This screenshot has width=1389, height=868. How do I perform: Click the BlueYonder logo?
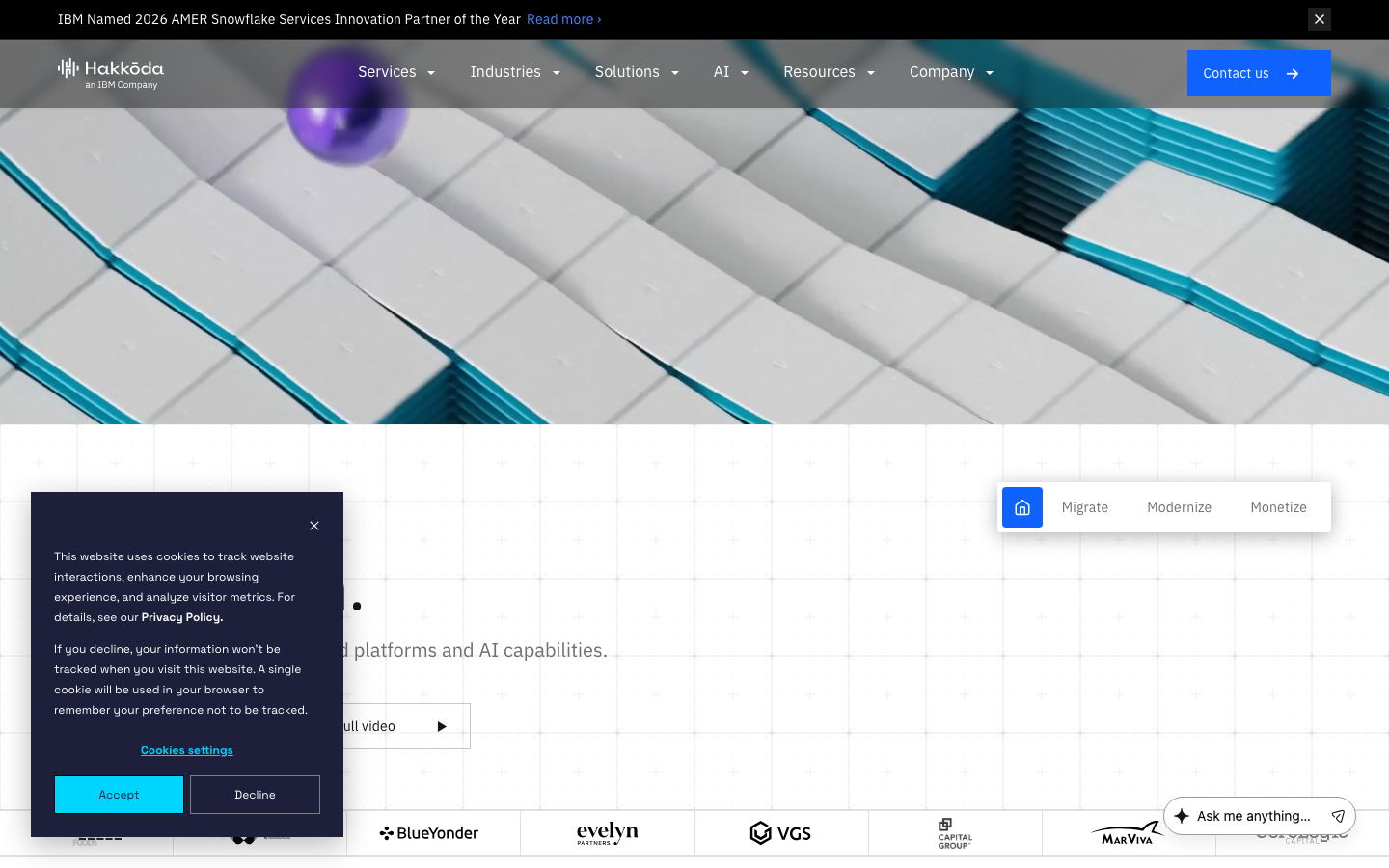[x=429, y=833]
